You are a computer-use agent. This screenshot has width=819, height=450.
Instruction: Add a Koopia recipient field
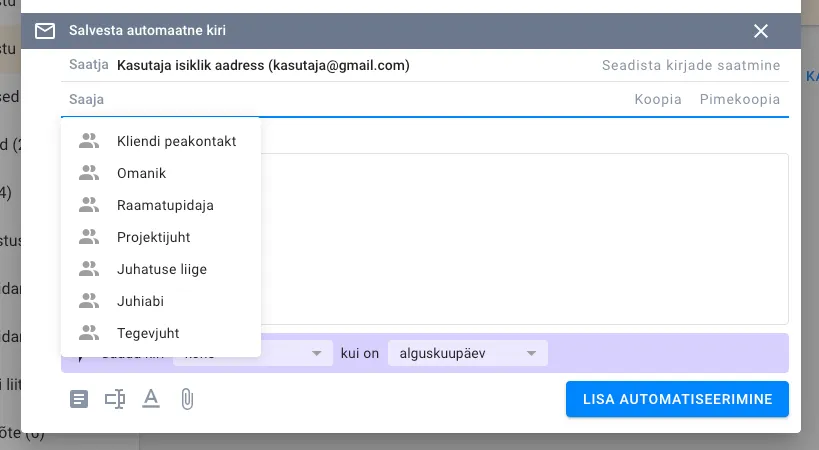tap(658, 99)
